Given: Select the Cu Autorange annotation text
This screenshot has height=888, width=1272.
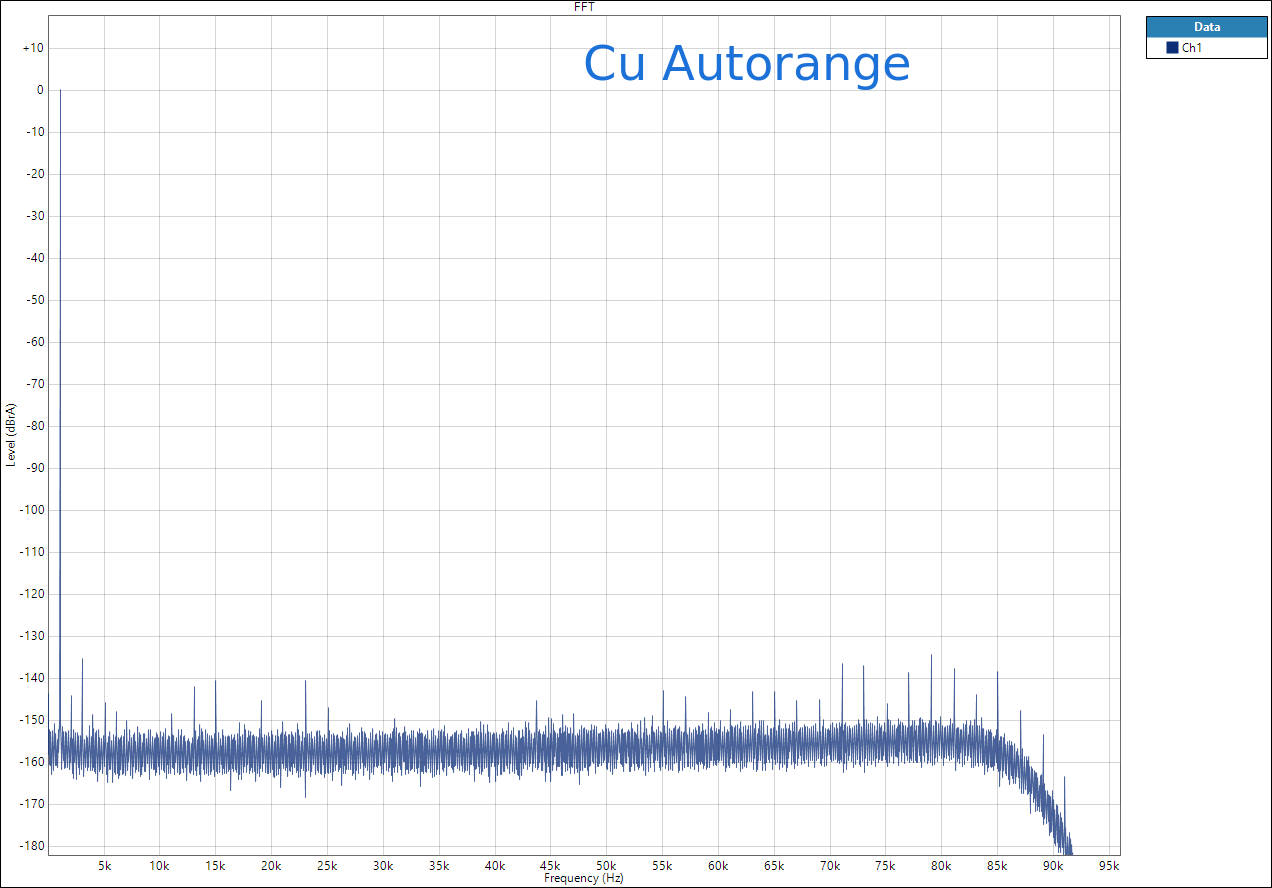Looking at the screenshot, I should [x=746, y=64].
